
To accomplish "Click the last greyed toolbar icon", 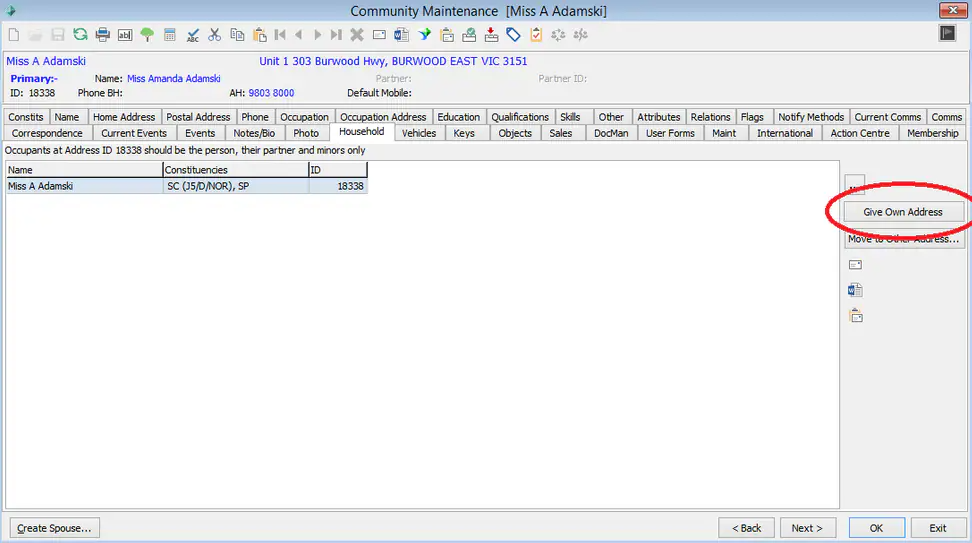I will [x=580, y=35].
